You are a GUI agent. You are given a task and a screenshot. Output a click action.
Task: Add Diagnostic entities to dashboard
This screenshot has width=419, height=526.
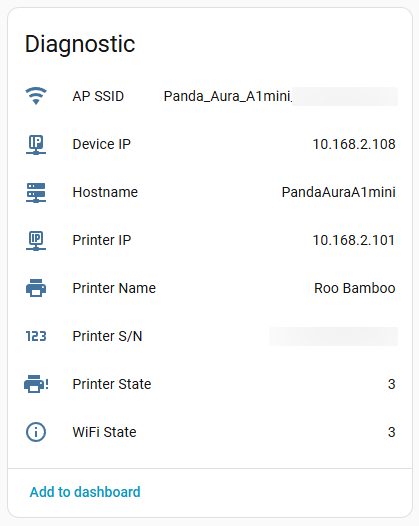click(x=85, y=492)
